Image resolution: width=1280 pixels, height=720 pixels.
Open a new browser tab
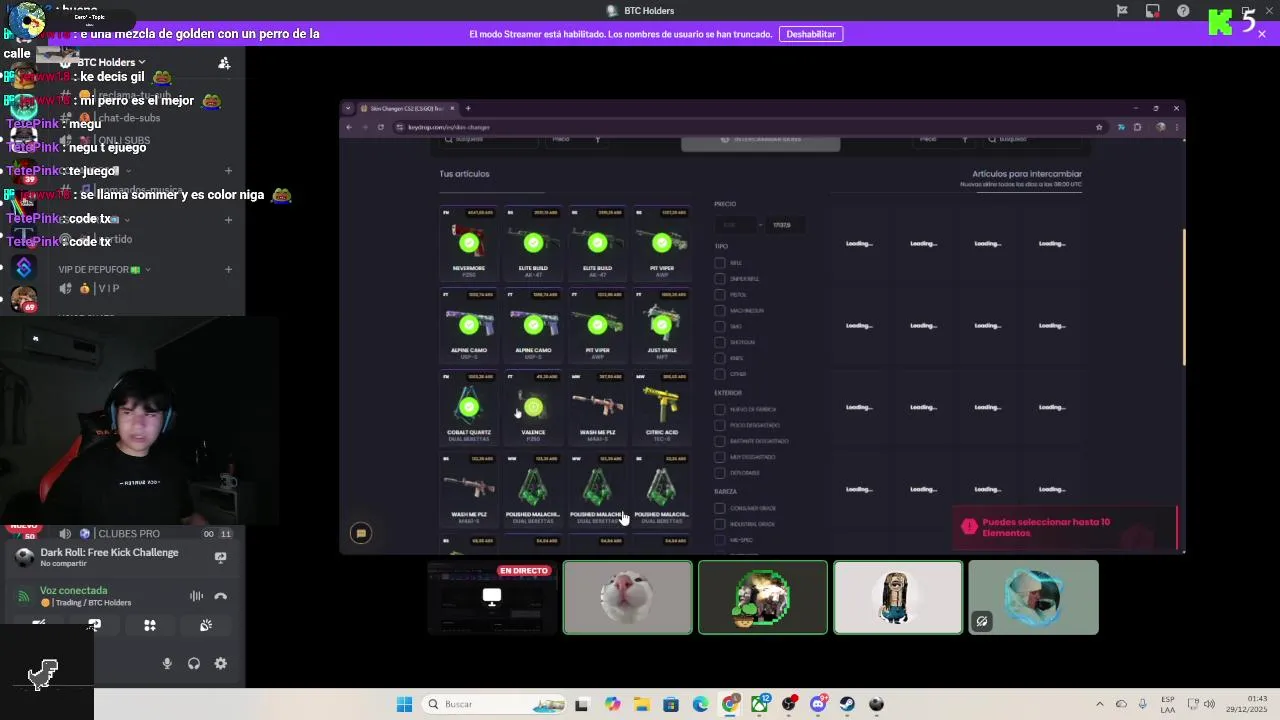tap(468, 108)
